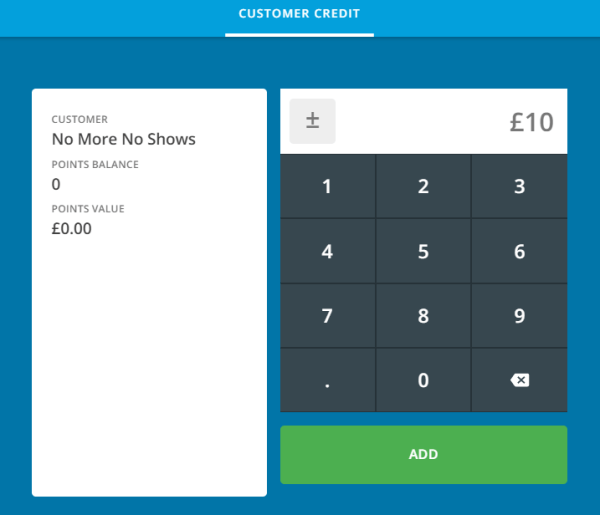Screen dimensions: 600x515
Task: Select digit 8 on keypad
Action: (423, 316)
